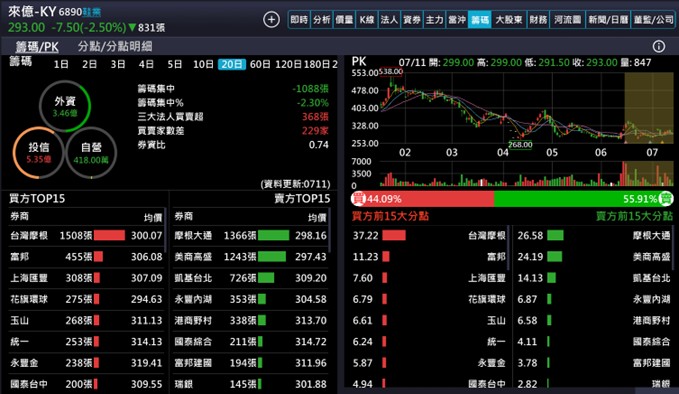Choose the 10日 period

pyautogui.click(x=204, y=65)
